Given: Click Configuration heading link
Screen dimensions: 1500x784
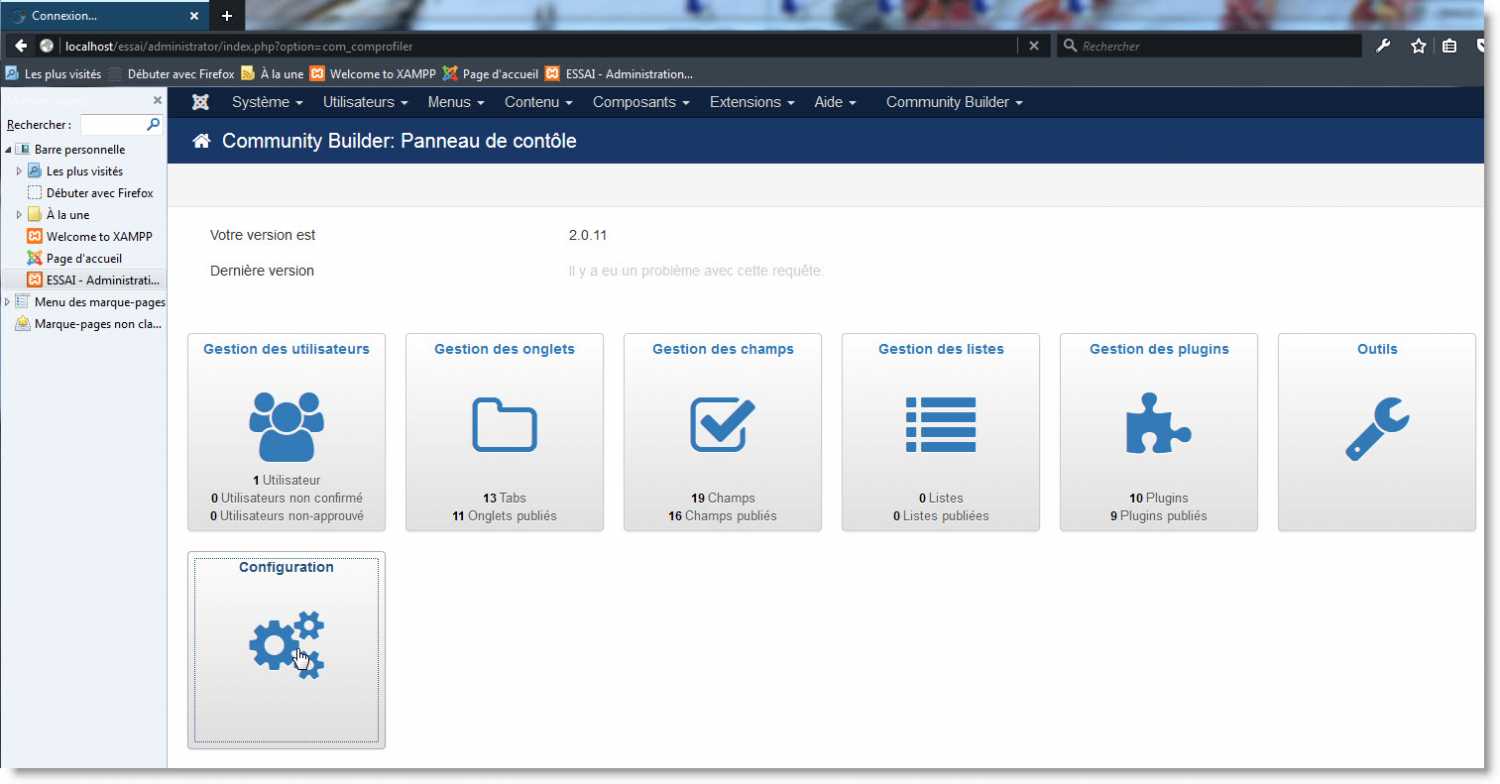Looking at the screenshot, I should 286,567.
